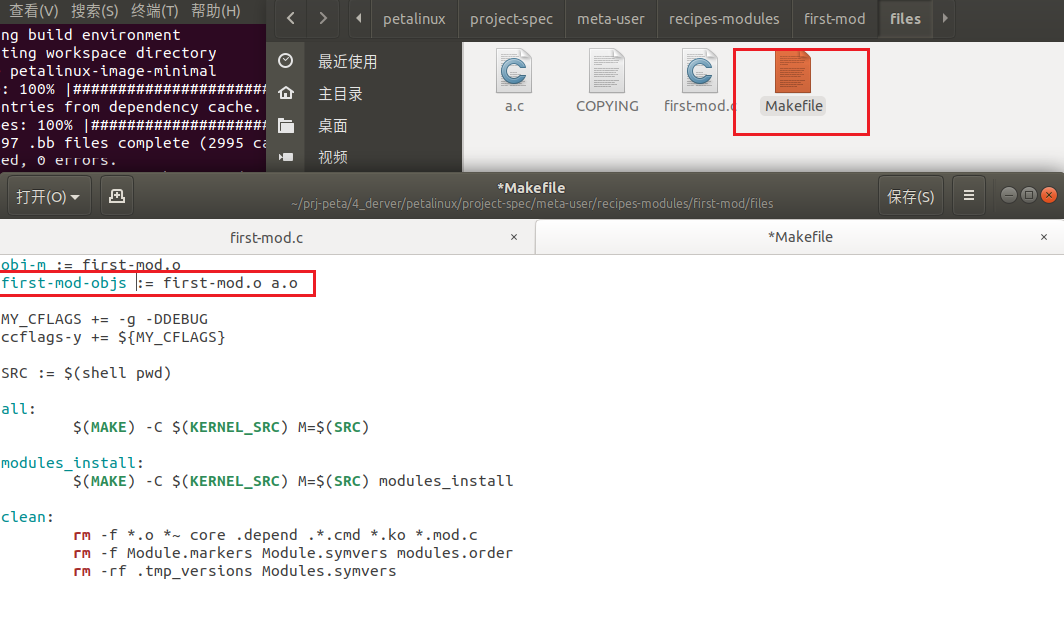Open the 终端(T) Terminal menu
The image size is (1064, 622).
tap(154, 11)
